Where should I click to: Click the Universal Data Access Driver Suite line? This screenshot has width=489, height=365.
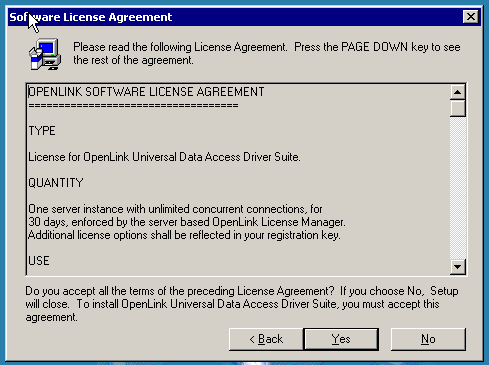pos(164,157)
